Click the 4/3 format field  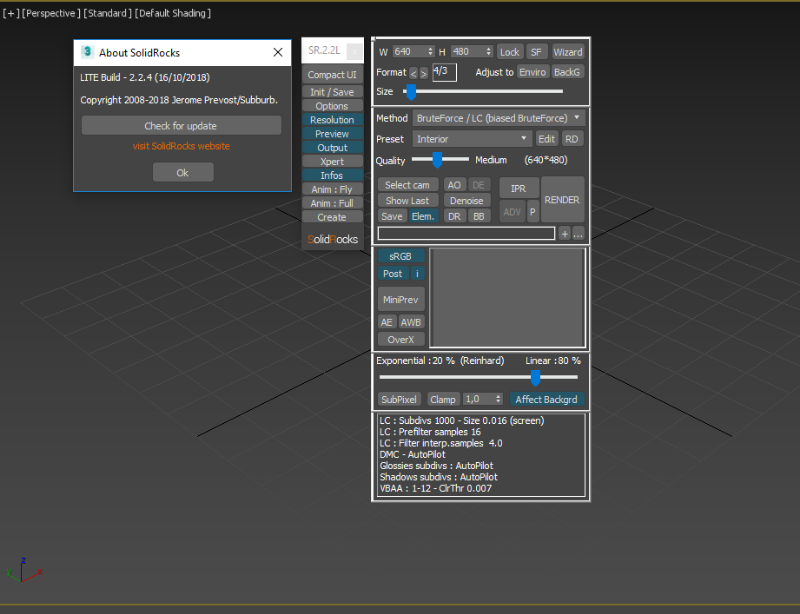click(x=444, y=72)
